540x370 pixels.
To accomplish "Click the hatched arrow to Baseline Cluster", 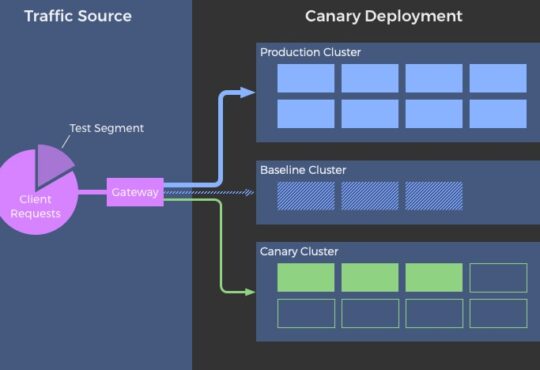I will 209,192.
